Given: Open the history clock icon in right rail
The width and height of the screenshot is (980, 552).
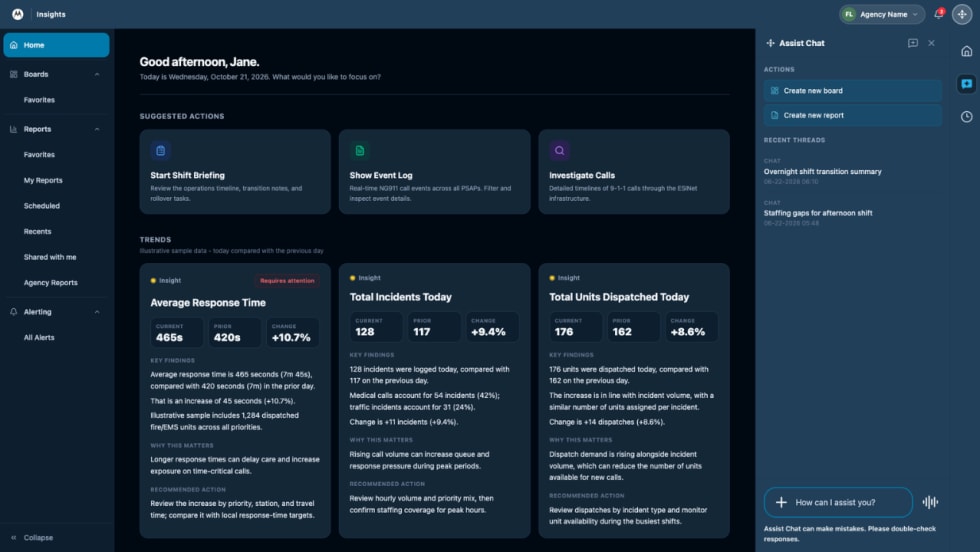Looking at the screenshot, I should tap(966, 116).
